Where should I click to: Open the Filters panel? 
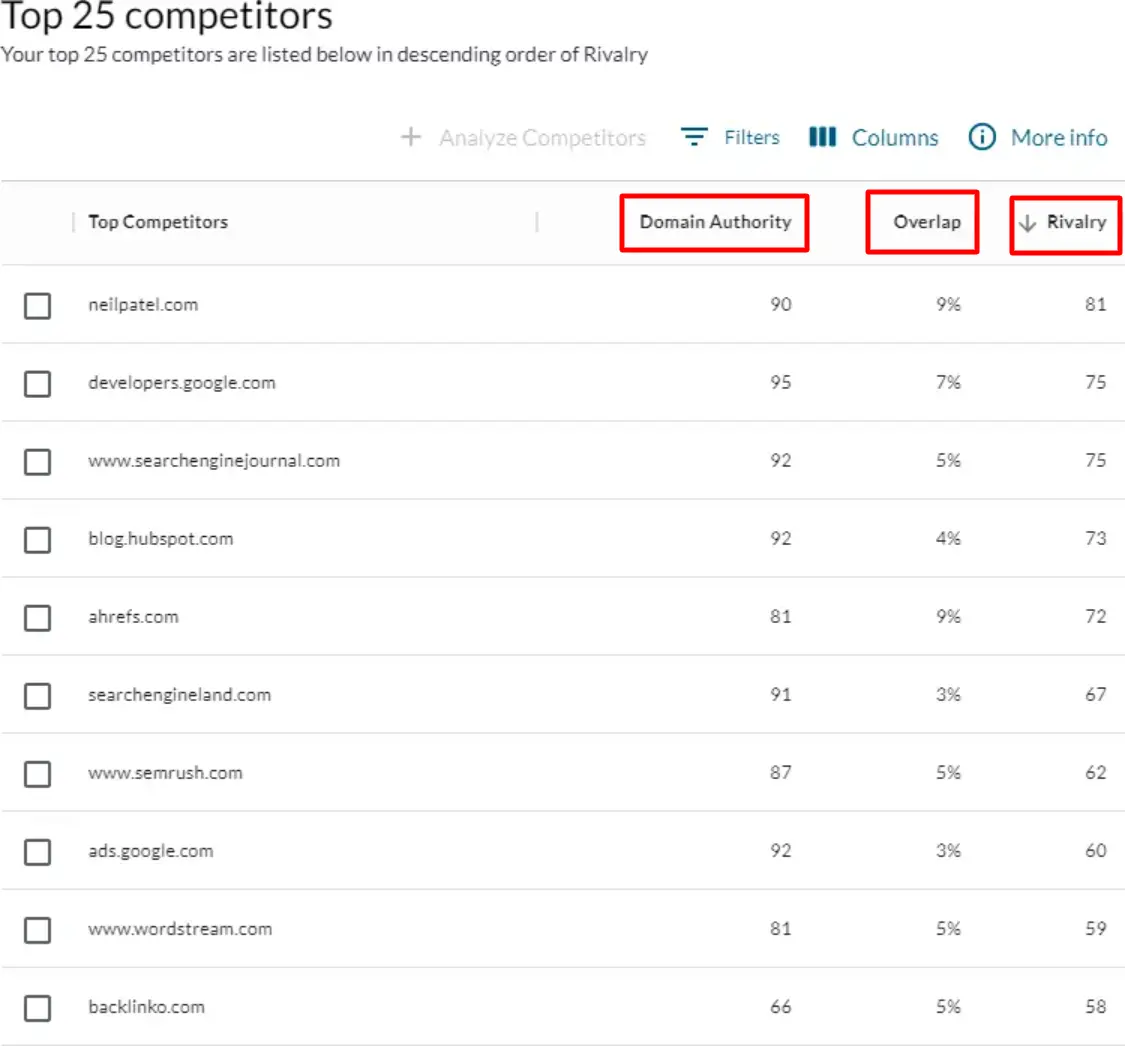pyautogui.click(x=751, y=138)
